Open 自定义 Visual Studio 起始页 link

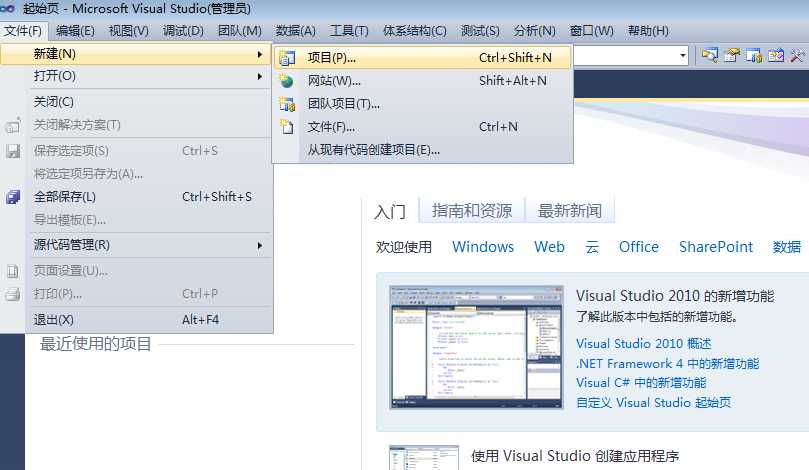(653, 402)
